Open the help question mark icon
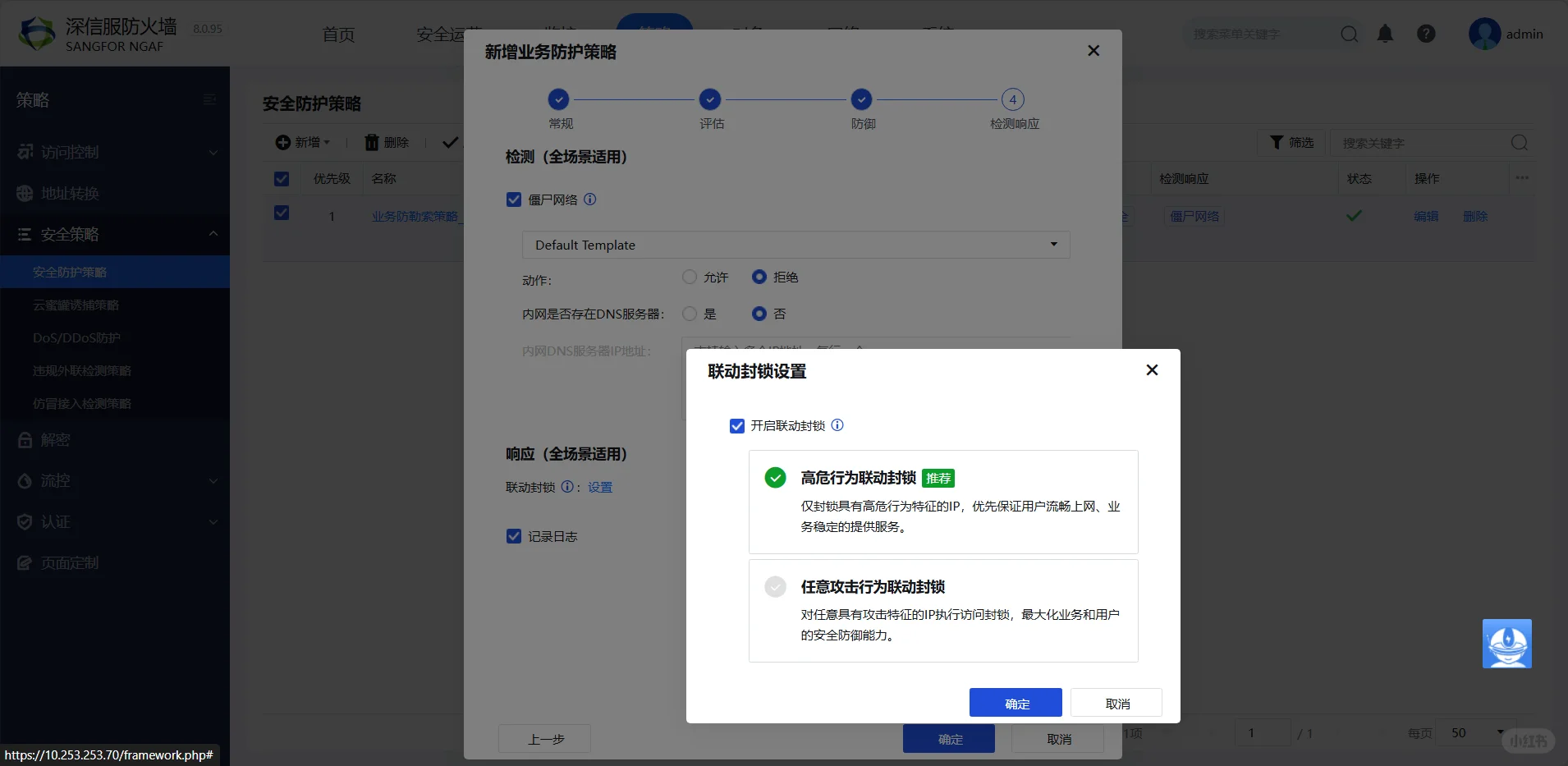This screenshot has height=766, width=1568. [x=1426, y=34]
